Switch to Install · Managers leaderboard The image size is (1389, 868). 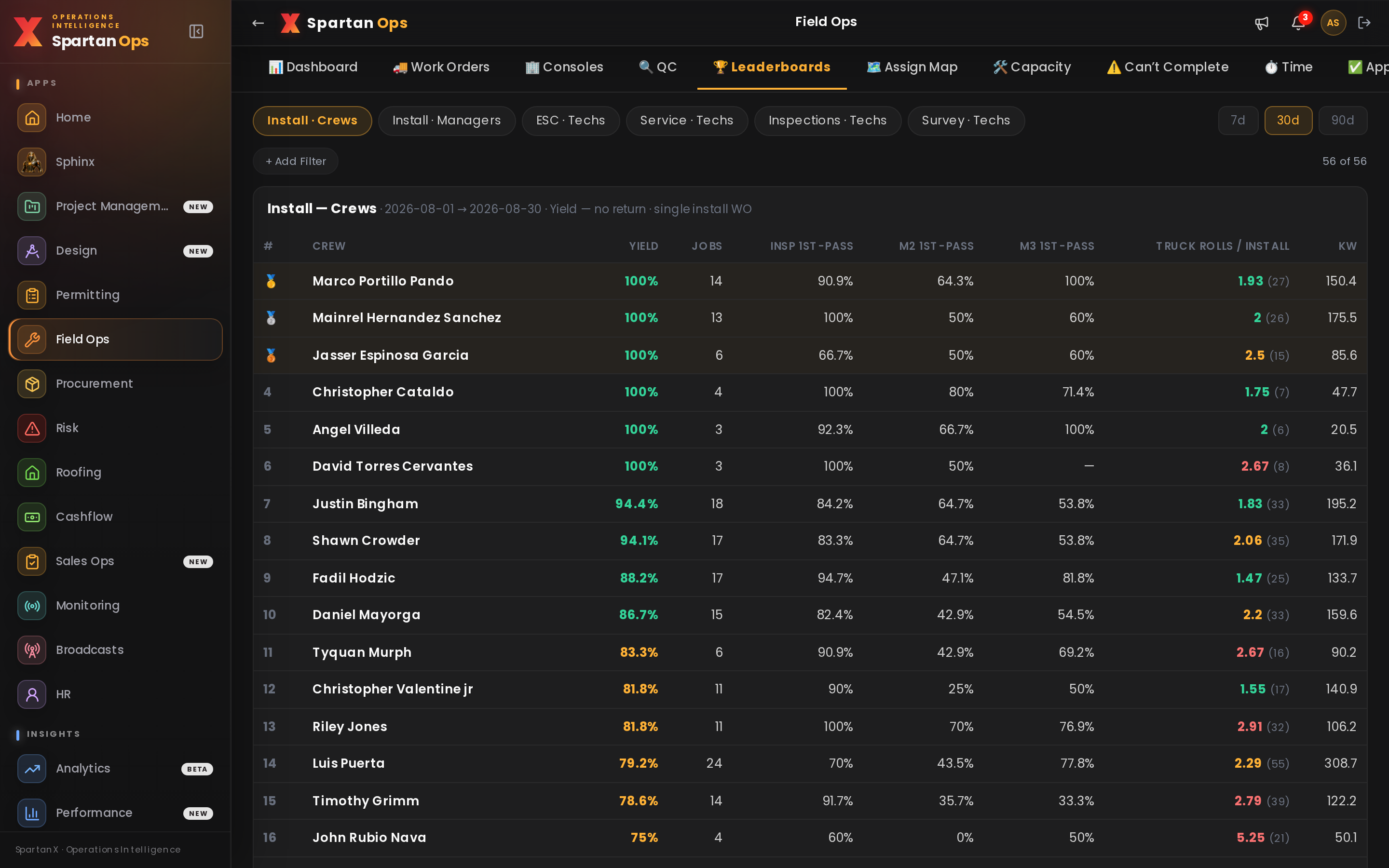tap(447, 121)
